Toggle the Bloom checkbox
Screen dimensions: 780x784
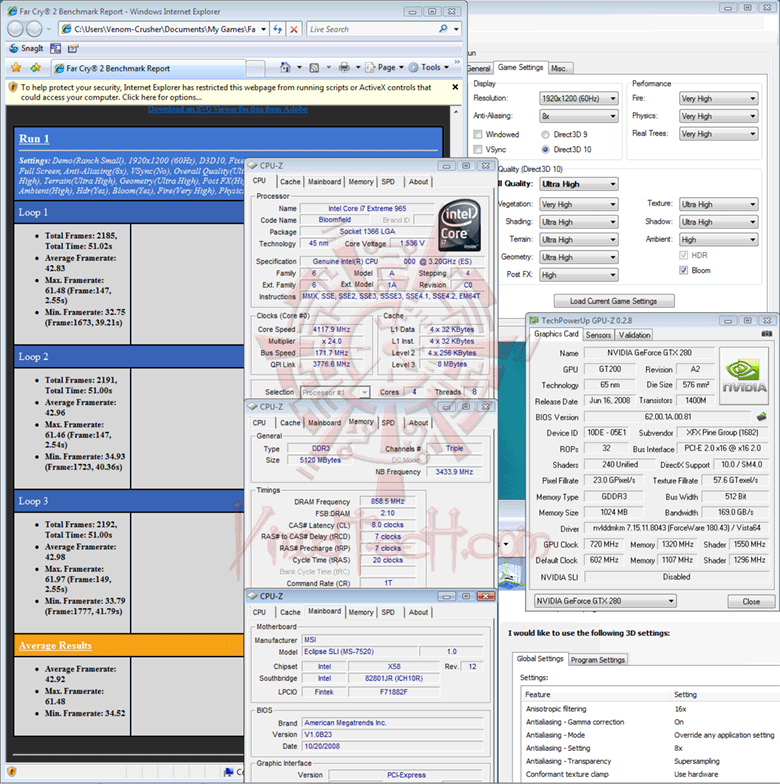point(684,270)
